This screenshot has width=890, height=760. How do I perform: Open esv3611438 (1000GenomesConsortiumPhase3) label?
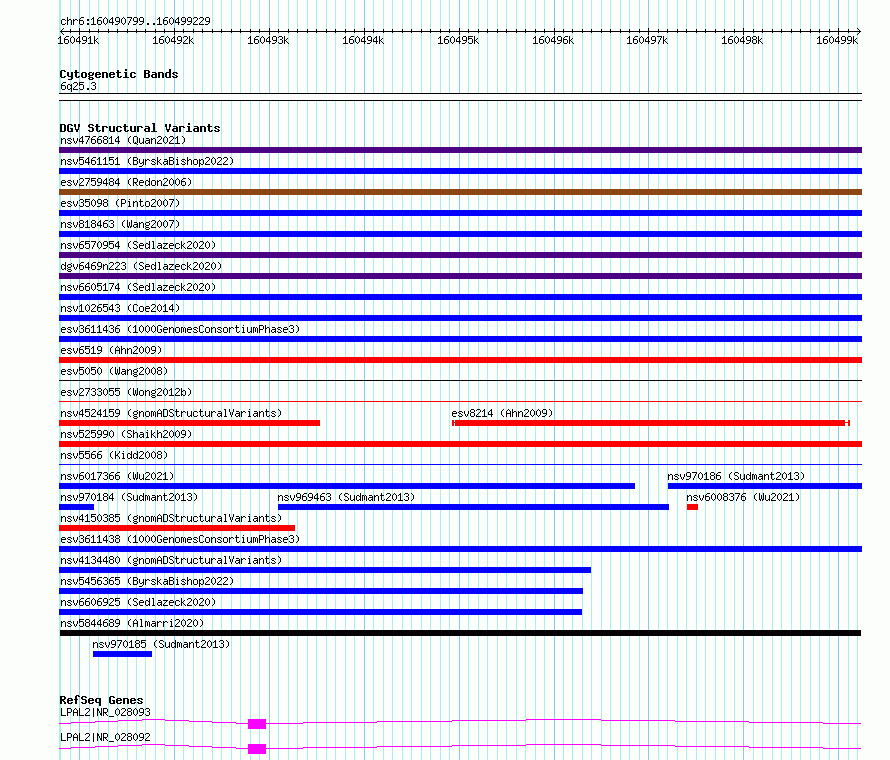tap(180, 539)
